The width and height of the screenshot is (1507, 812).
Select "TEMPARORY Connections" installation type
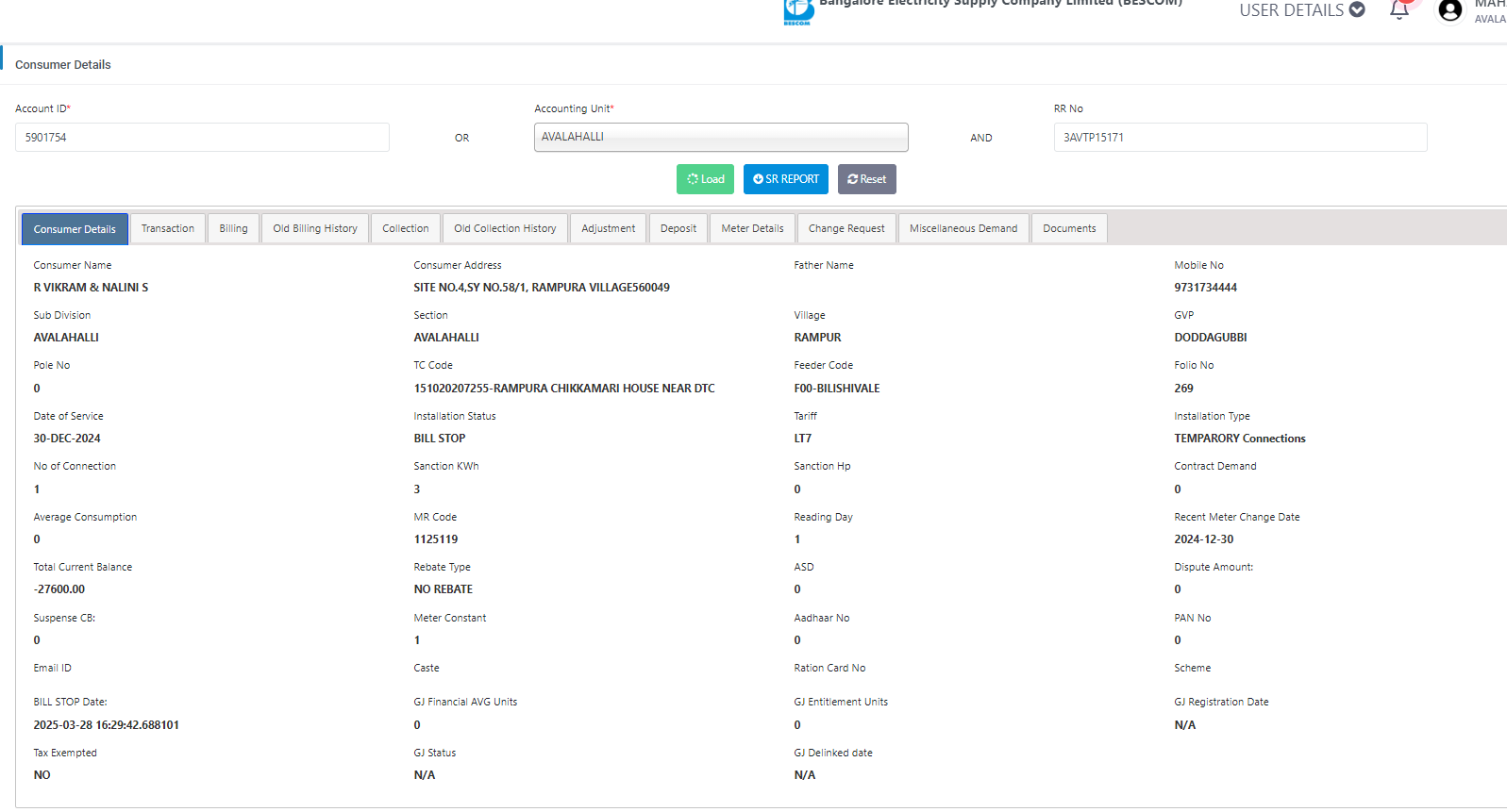[x=1240, y=439]
